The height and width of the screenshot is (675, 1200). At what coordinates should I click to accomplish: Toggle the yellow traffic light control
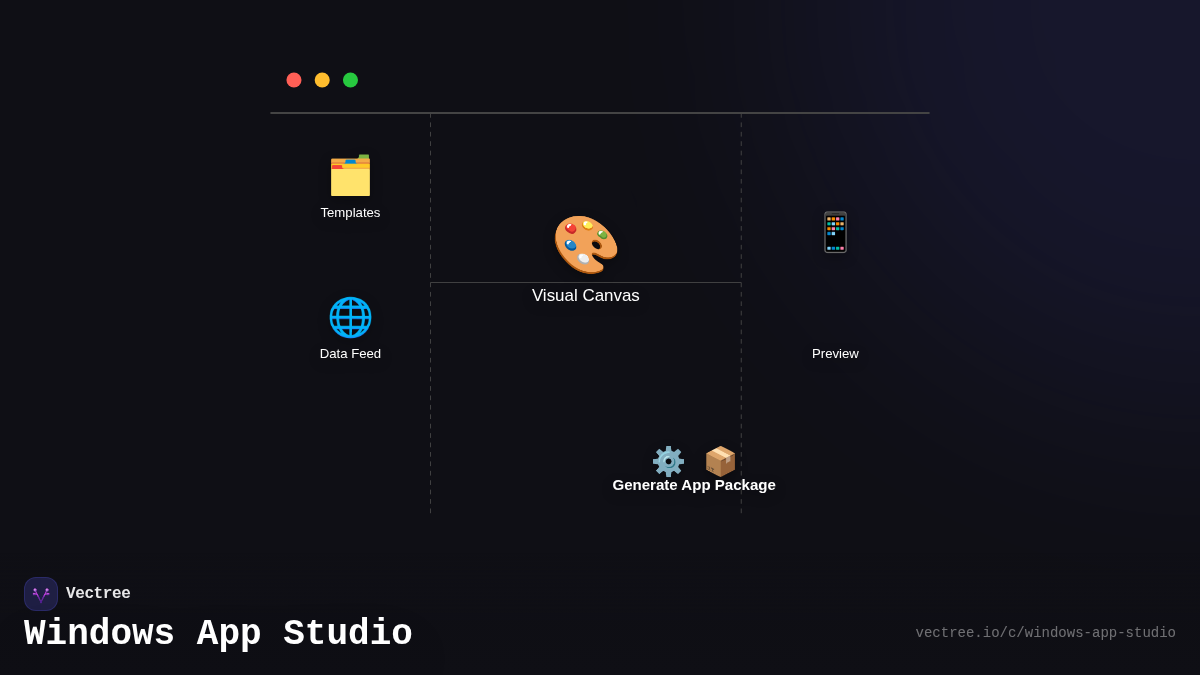pos(322,79)
